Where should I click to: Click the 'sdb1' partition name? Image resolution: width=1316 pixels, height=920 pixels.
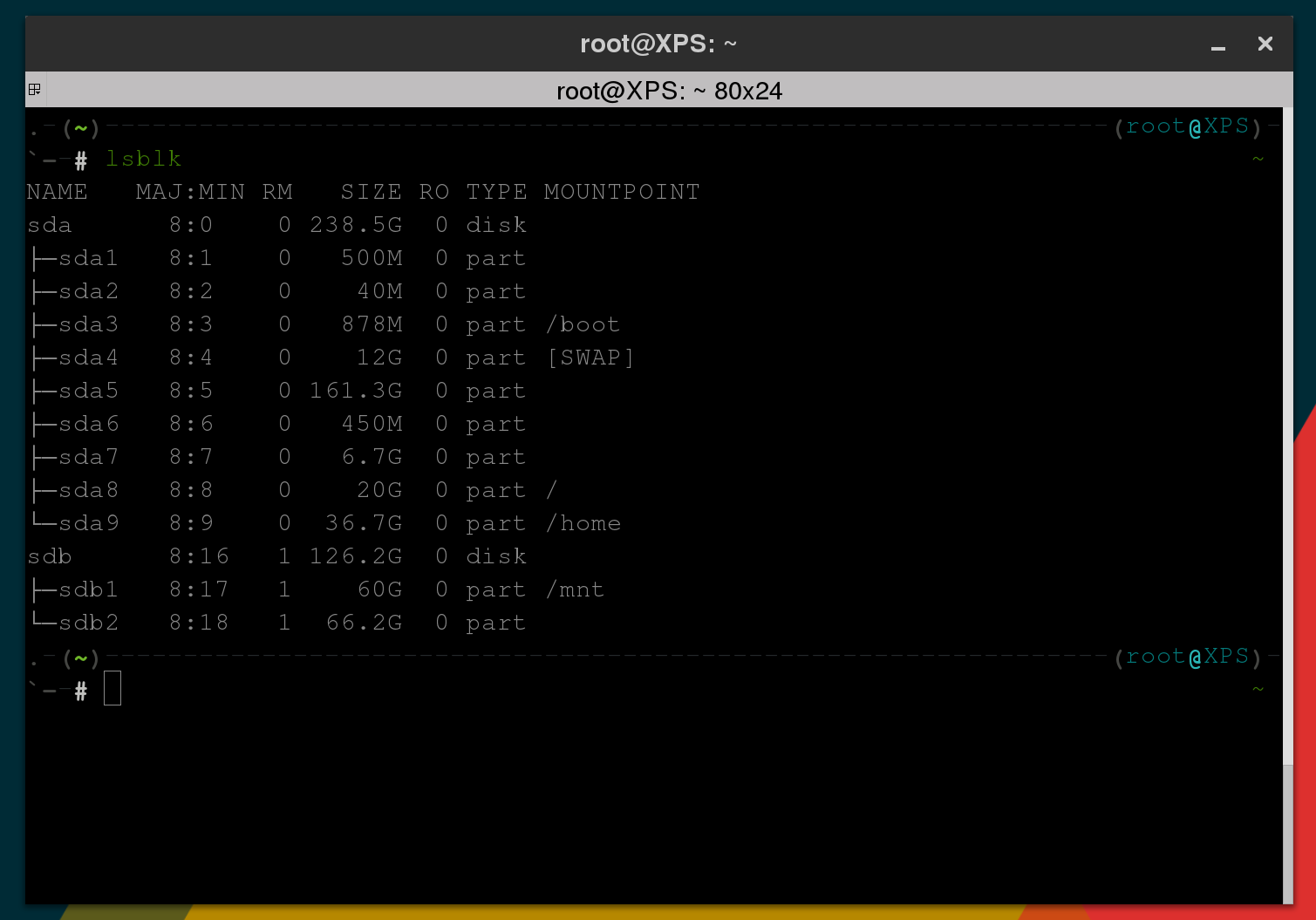click(88, 589)
